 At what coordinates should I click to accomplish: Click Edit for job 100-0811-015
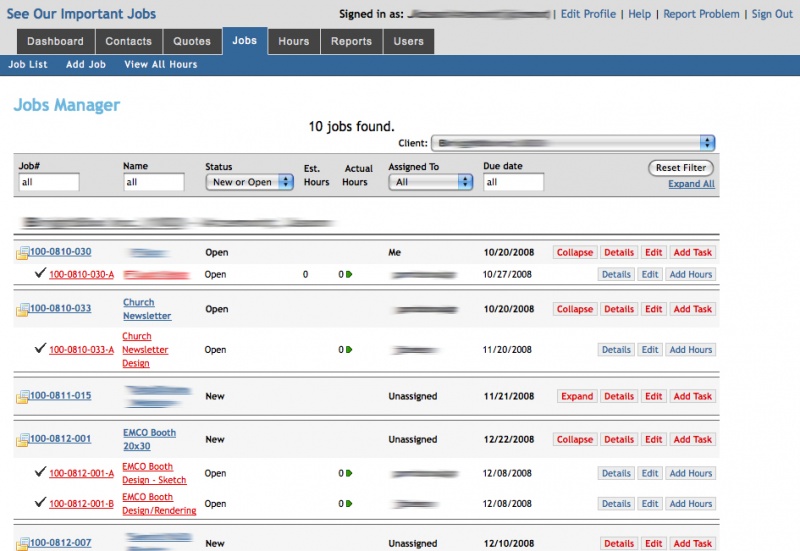(654, 396)
